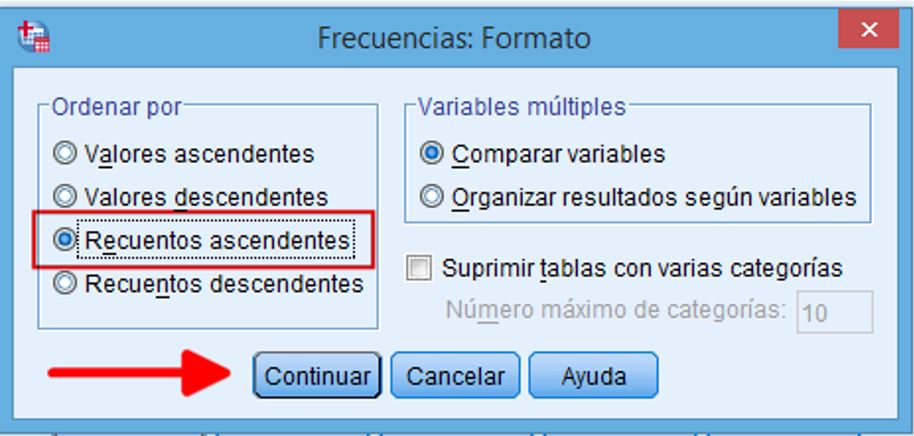Viewport: 914px width, 436px height.
Task: Click the Ordenar por group heading
Action: [117, 107]
